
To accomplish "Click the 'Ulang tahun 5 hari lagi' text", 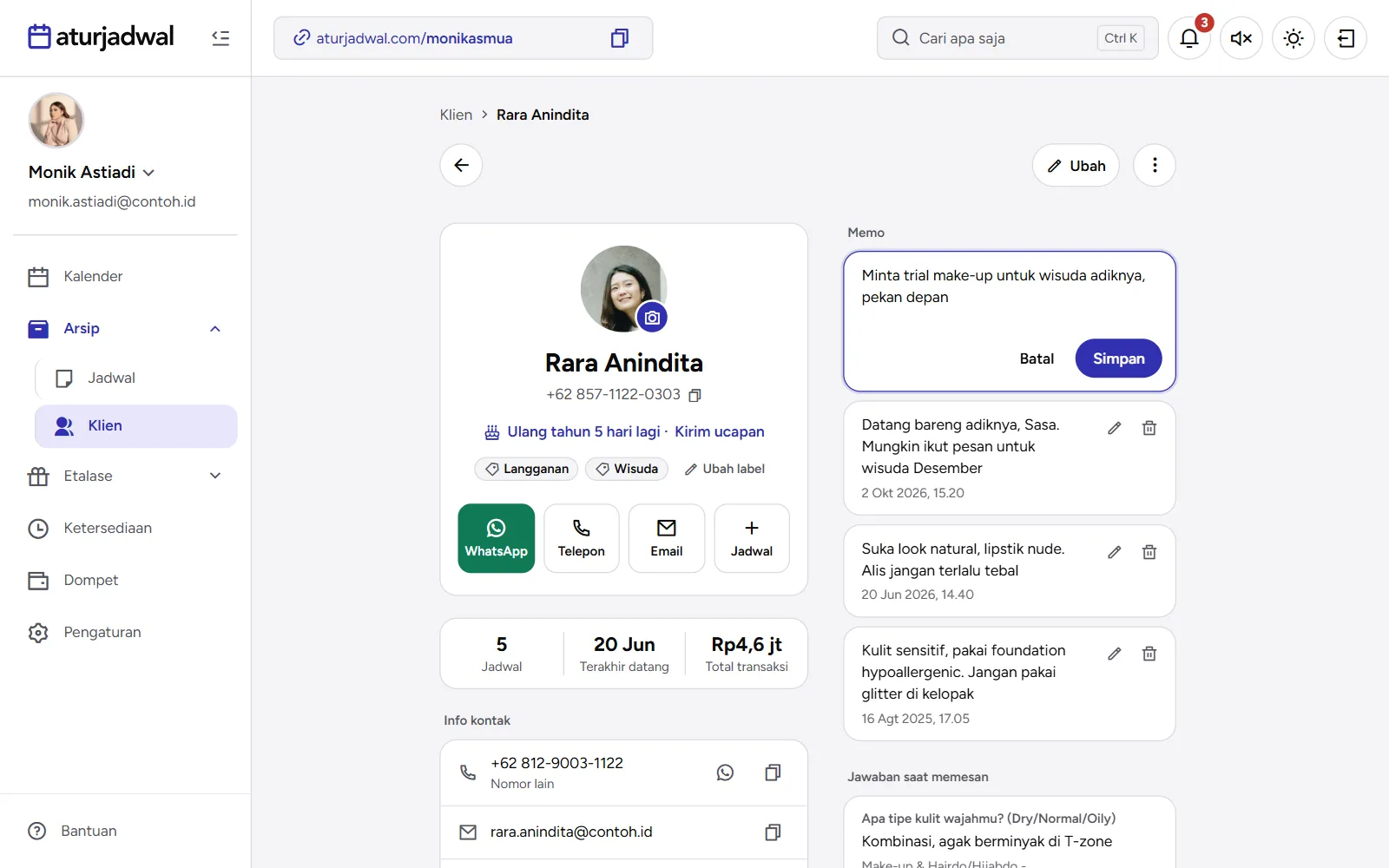I will [583, 431].
